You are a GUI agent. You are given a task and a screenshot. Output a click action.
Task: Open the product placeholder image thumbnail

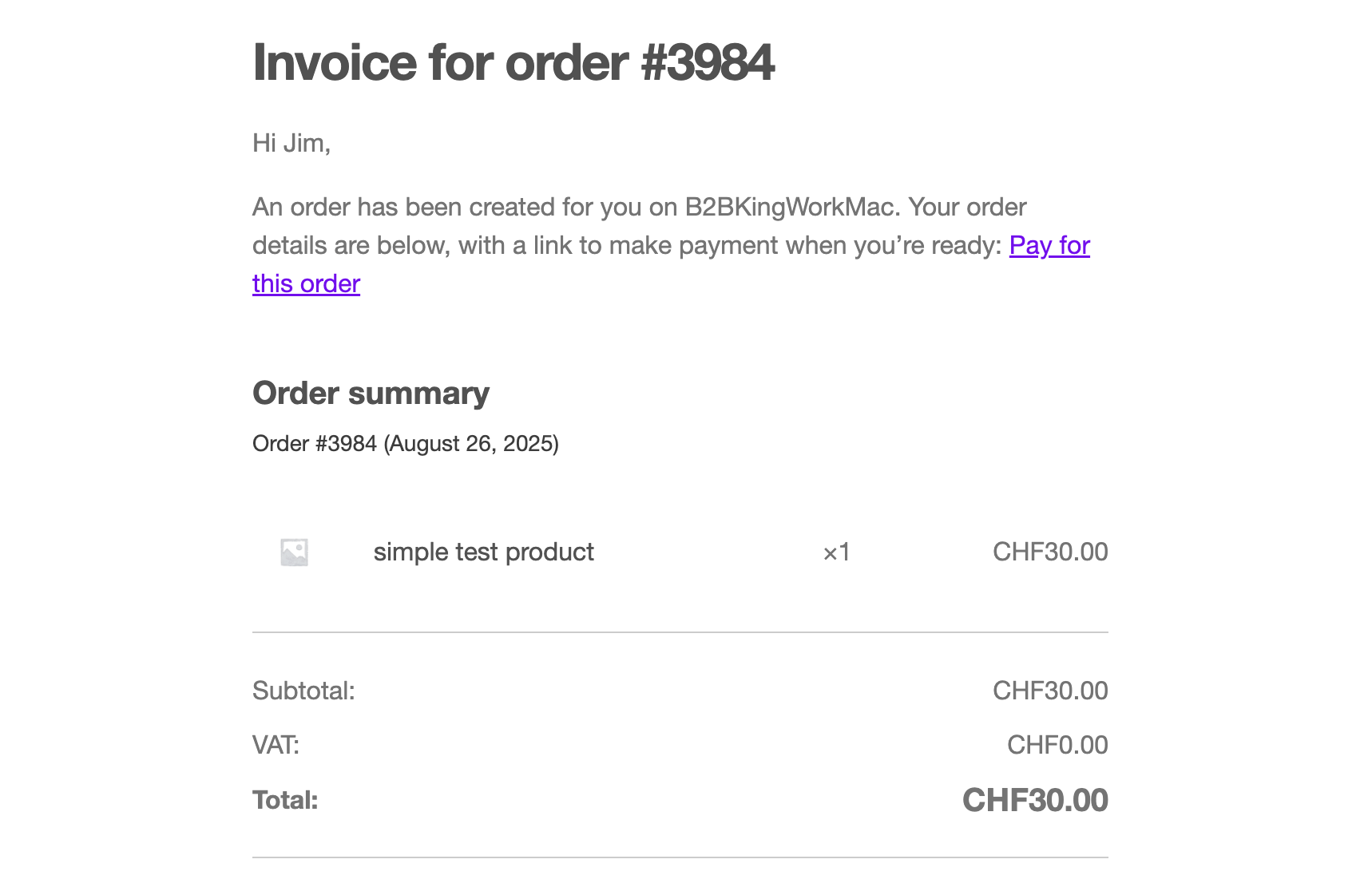click(294, 552)
